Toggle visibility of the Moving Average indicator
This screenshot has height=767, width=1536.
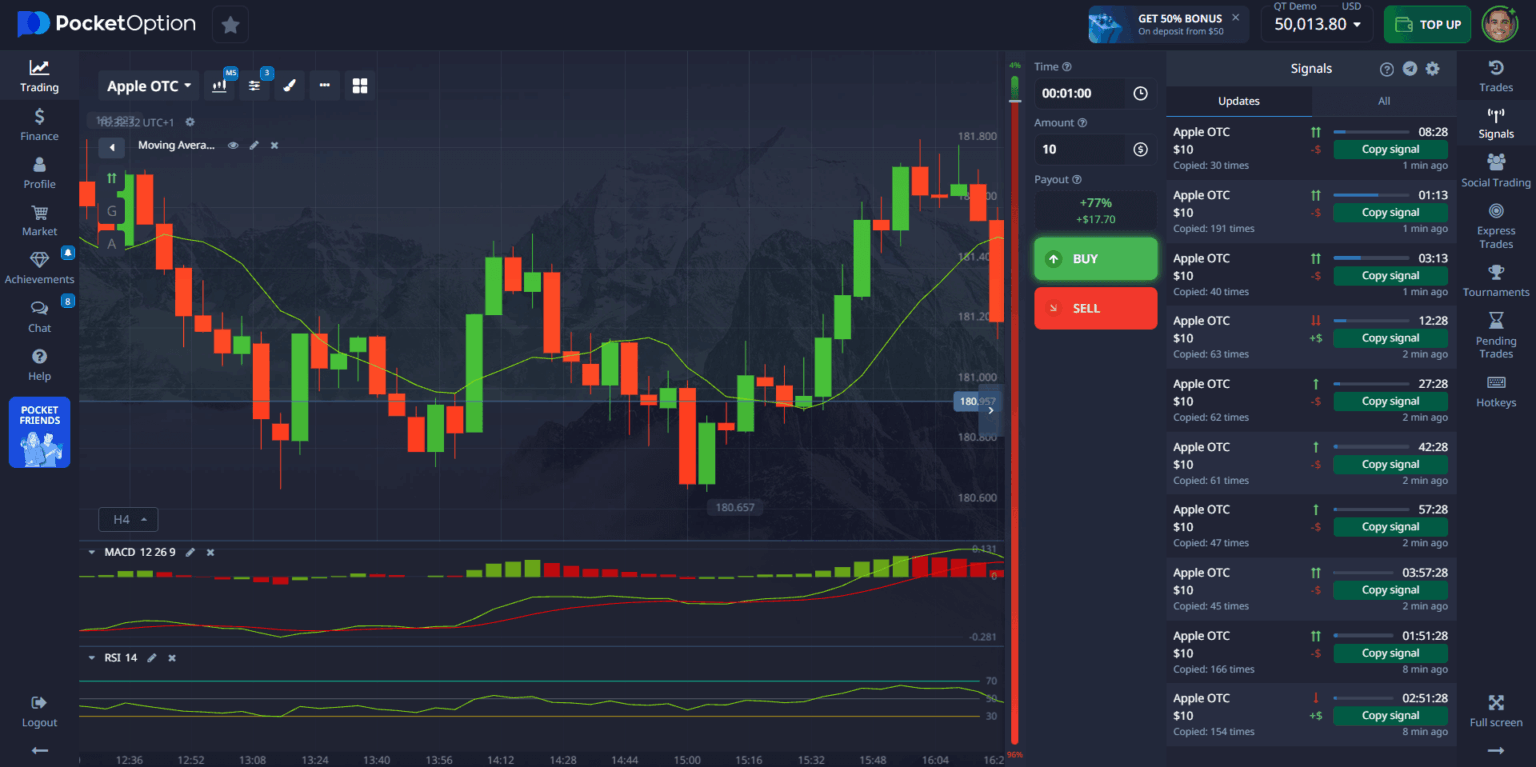[233, 145]
